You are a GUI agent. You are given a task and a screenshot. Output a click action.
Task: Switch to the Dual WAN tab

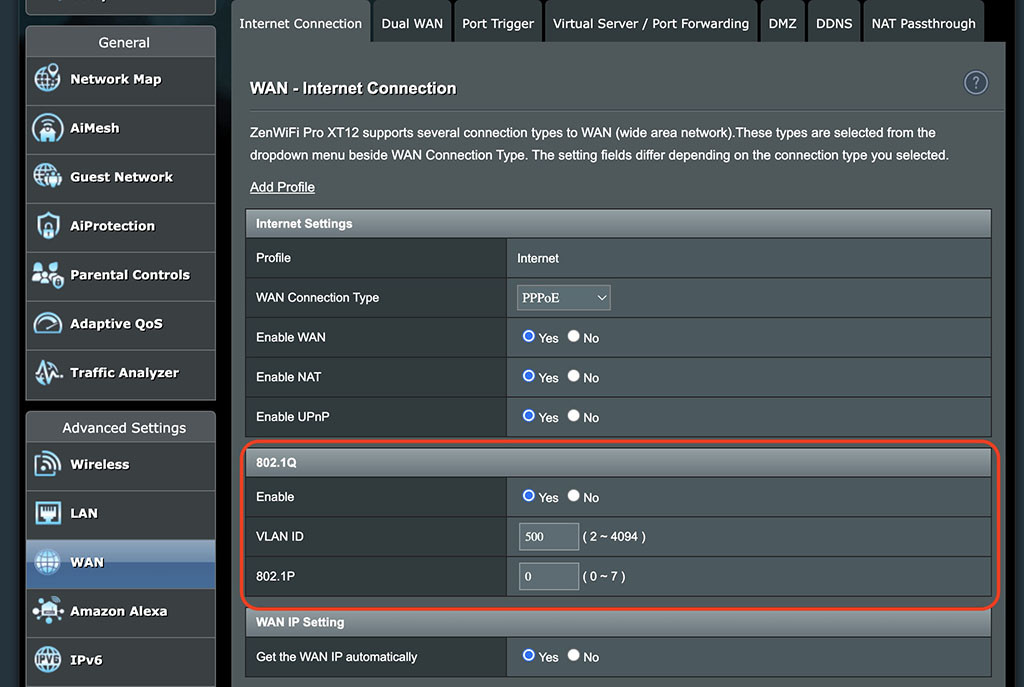click(412, 23)
